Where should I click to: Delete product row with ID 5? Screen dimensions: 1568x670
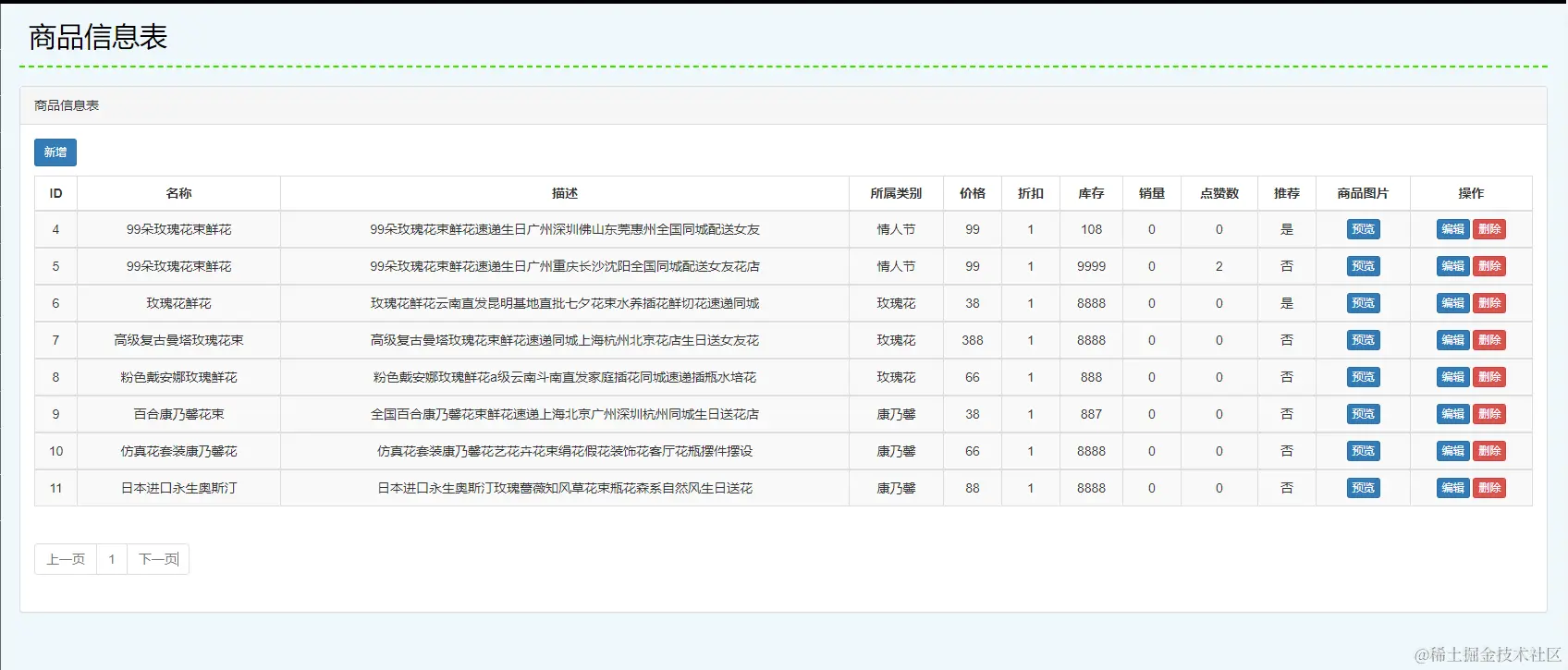(1489, 266)
